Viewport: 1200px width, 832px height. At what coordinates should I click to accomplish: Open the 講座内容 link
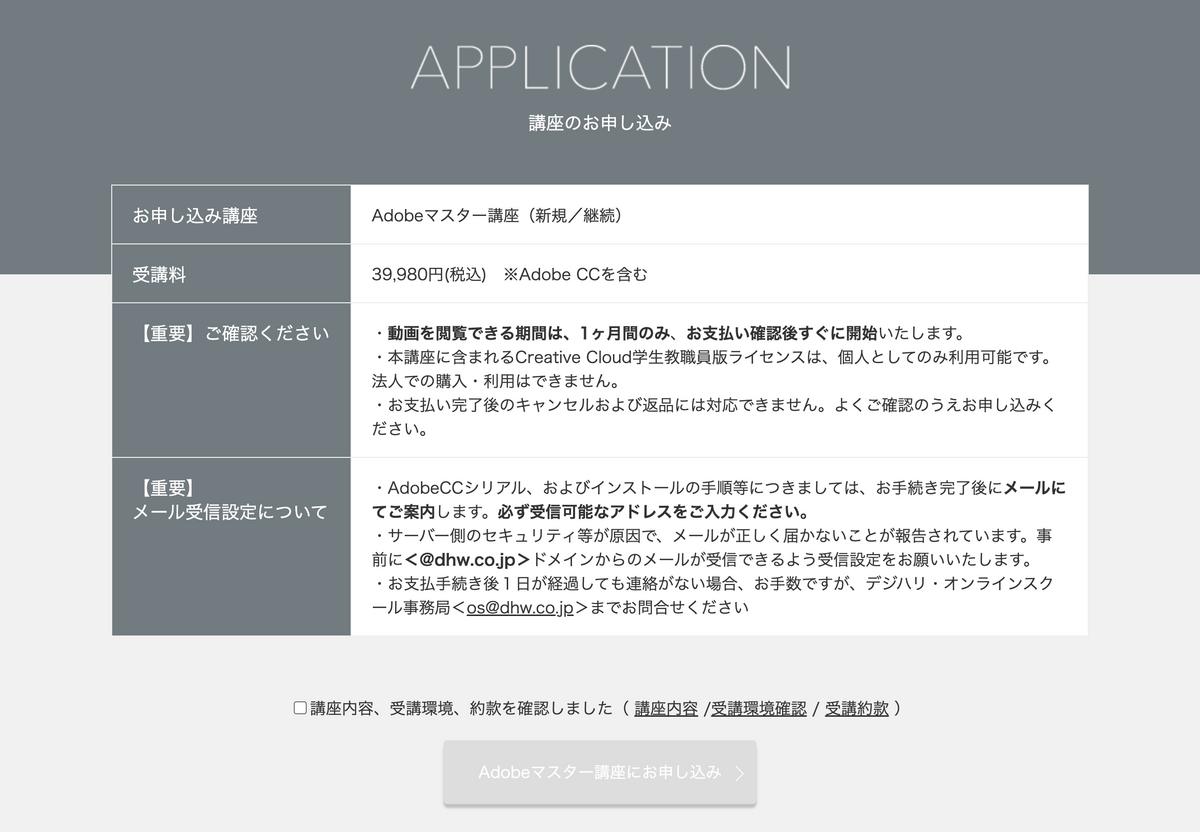coord(666,708)
